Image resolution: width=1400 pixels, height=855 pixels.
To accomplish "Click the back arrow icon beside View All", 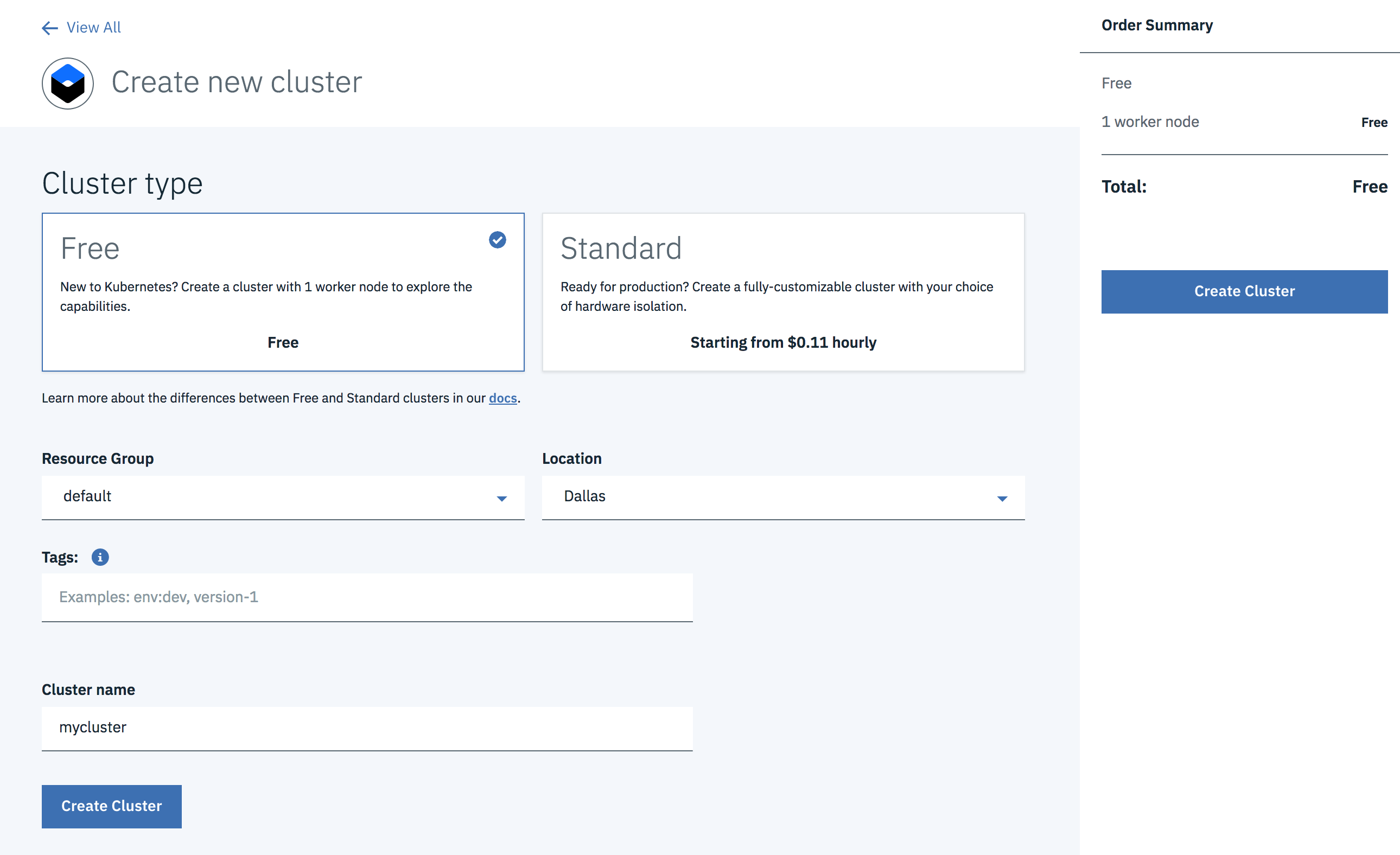I will [50, 28].
